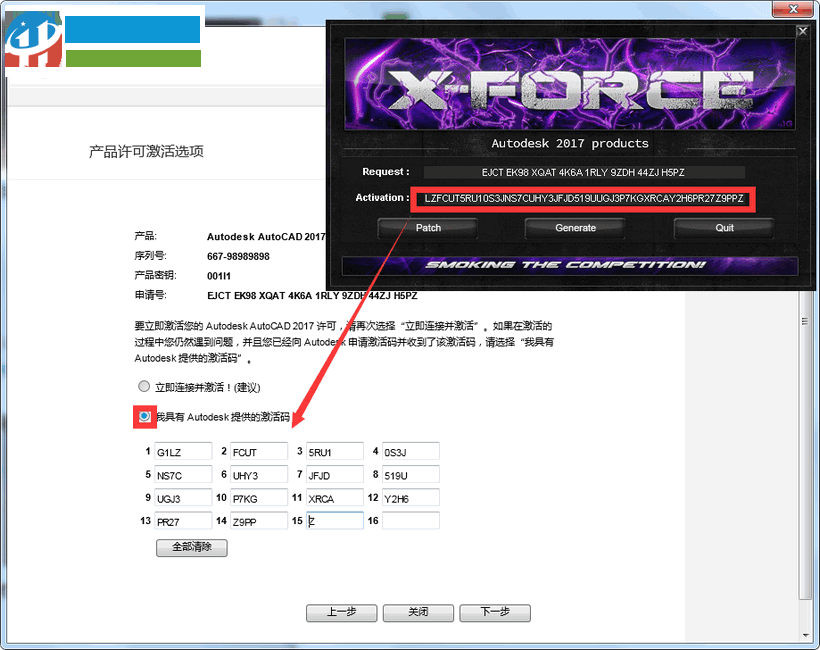Click activation field 15 containing Z
Viewport: 820px width, 650px height.
point(335,520)
